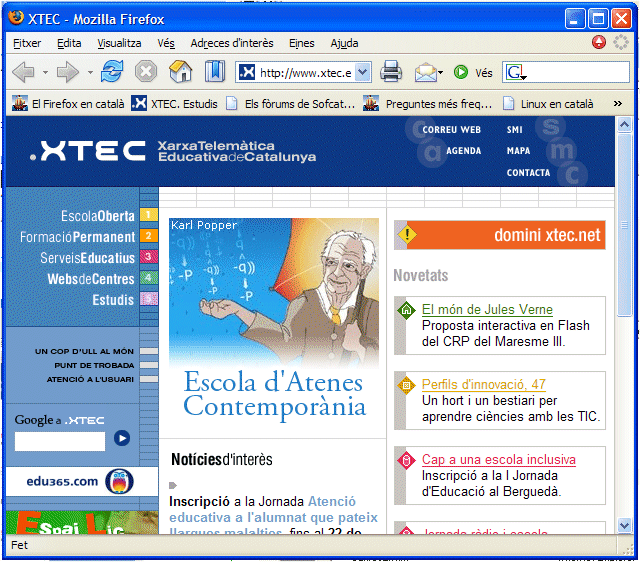Open the Vés menu
This screenshot has width=640, height=562.
click(166, 43)
